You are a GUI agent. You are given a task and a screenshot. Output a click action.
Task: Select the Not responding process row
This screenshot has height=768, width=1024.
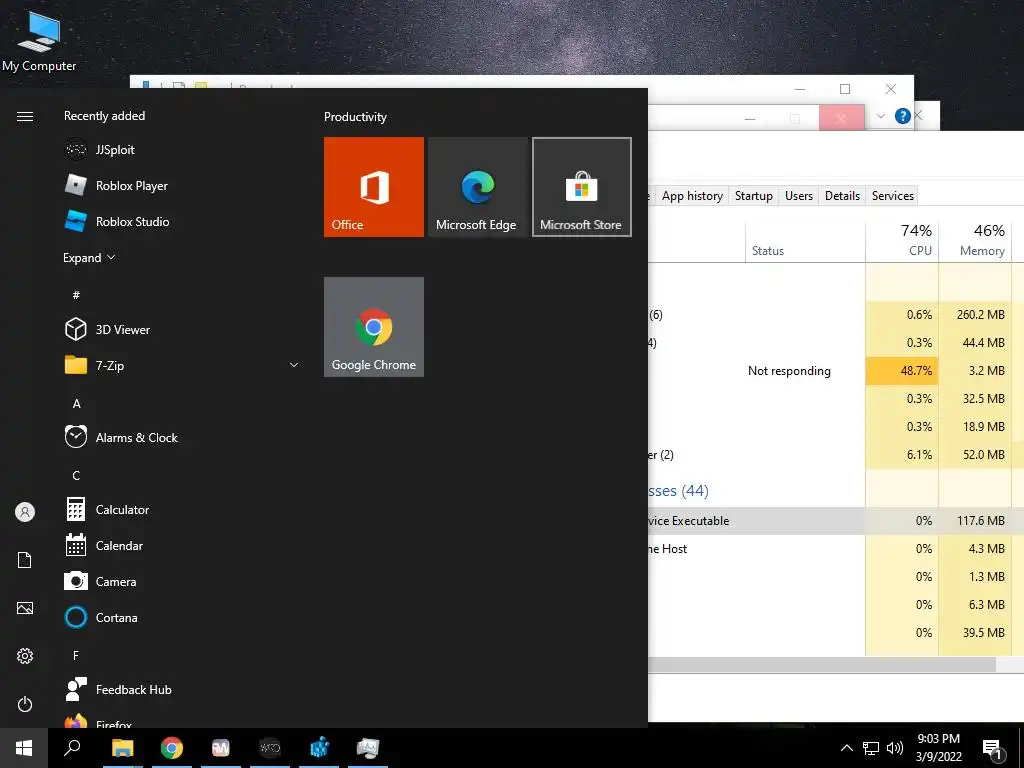[x=836, y=370]
